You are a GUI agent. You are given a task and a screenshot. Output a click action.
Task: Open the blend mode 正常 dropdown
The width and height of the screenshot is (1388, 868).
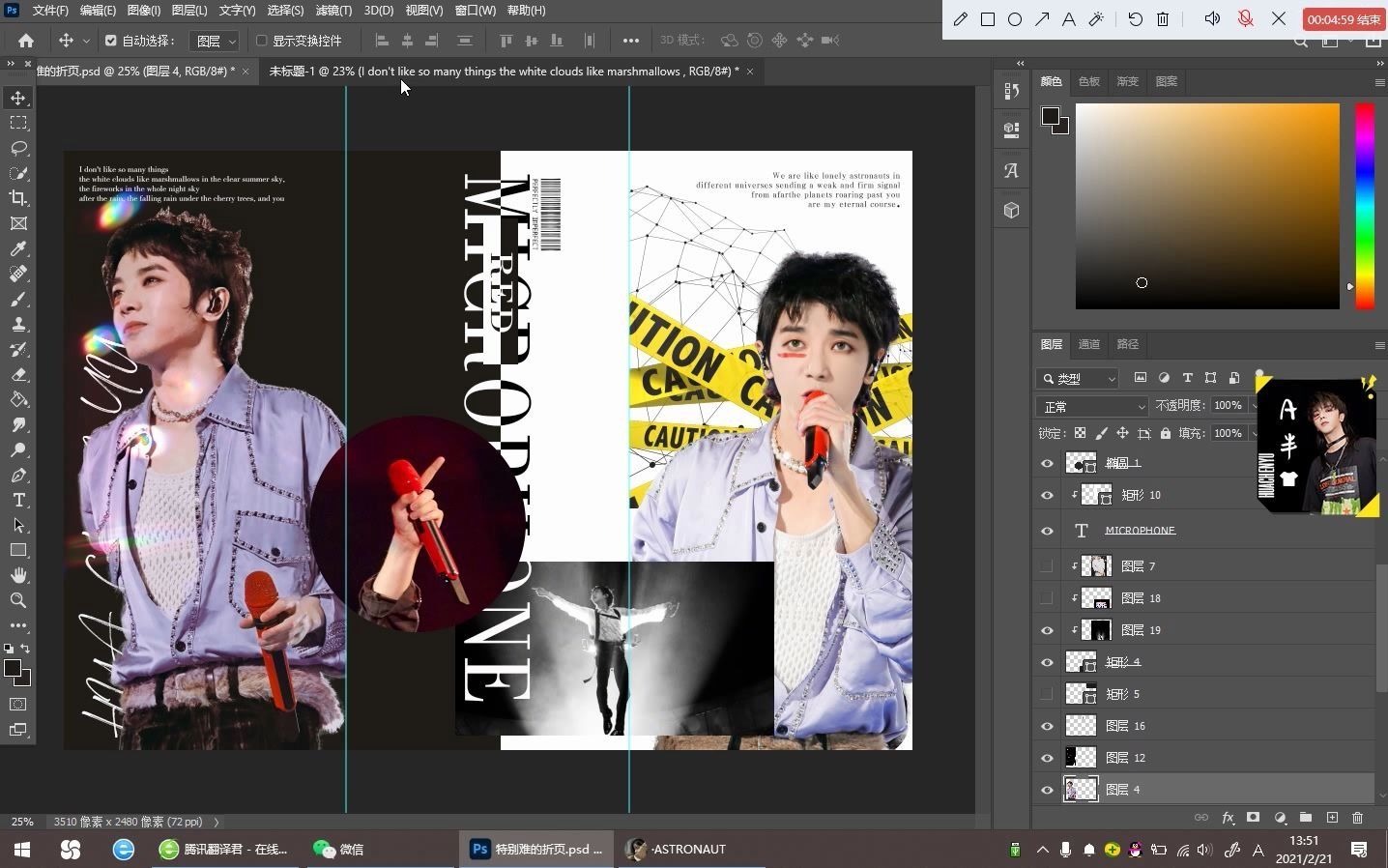pos(1092,406)
